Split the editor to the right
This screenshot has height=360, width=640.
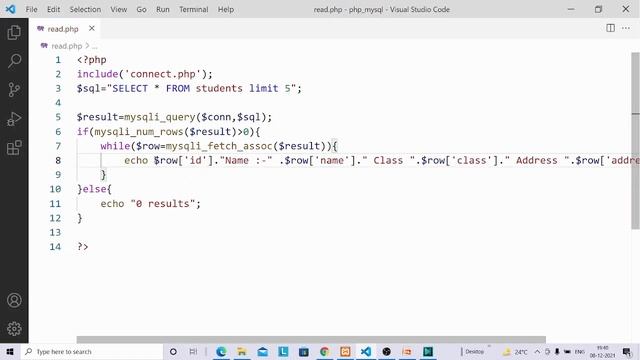(x=610, y=28)
